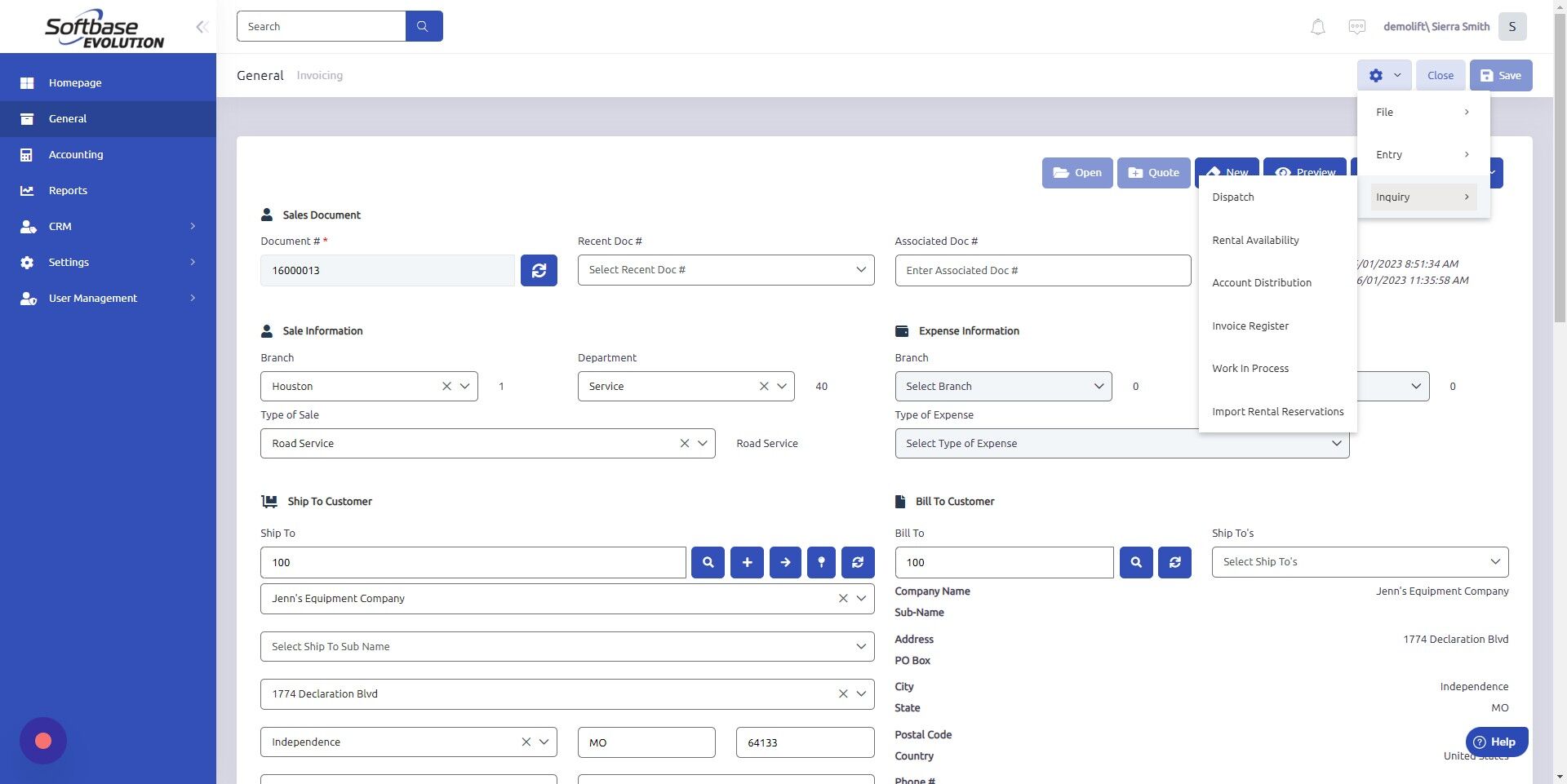1567x784 pixels.
Task: Click the Ship To number field
Action: 473,562
